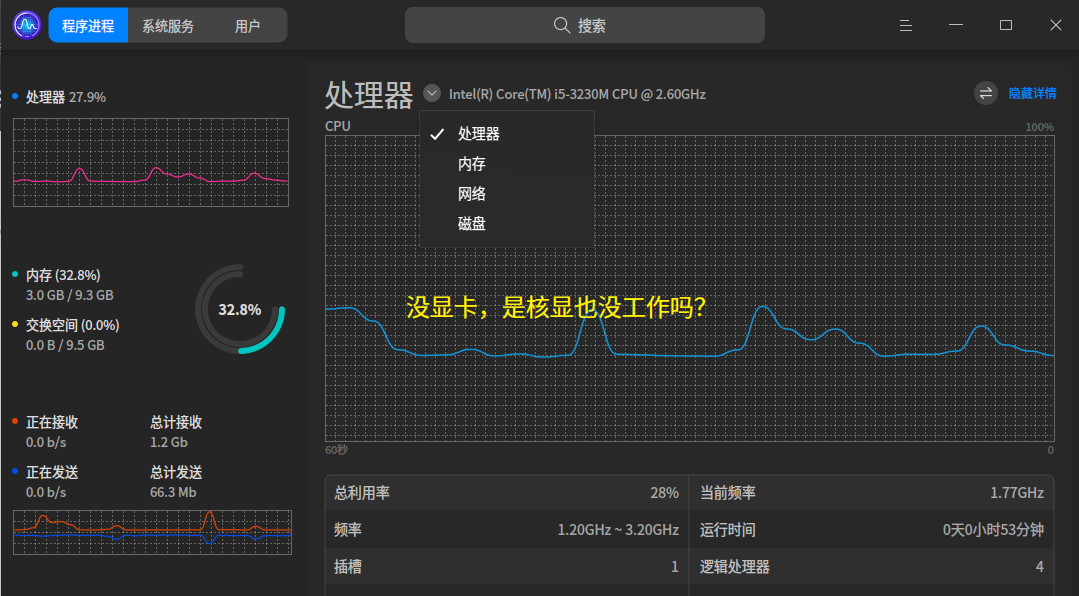The width and height of the screenshot is (1079, 596).
Task: Open the 内存 (32.8%) sidebar item
Action: (63, 275)
